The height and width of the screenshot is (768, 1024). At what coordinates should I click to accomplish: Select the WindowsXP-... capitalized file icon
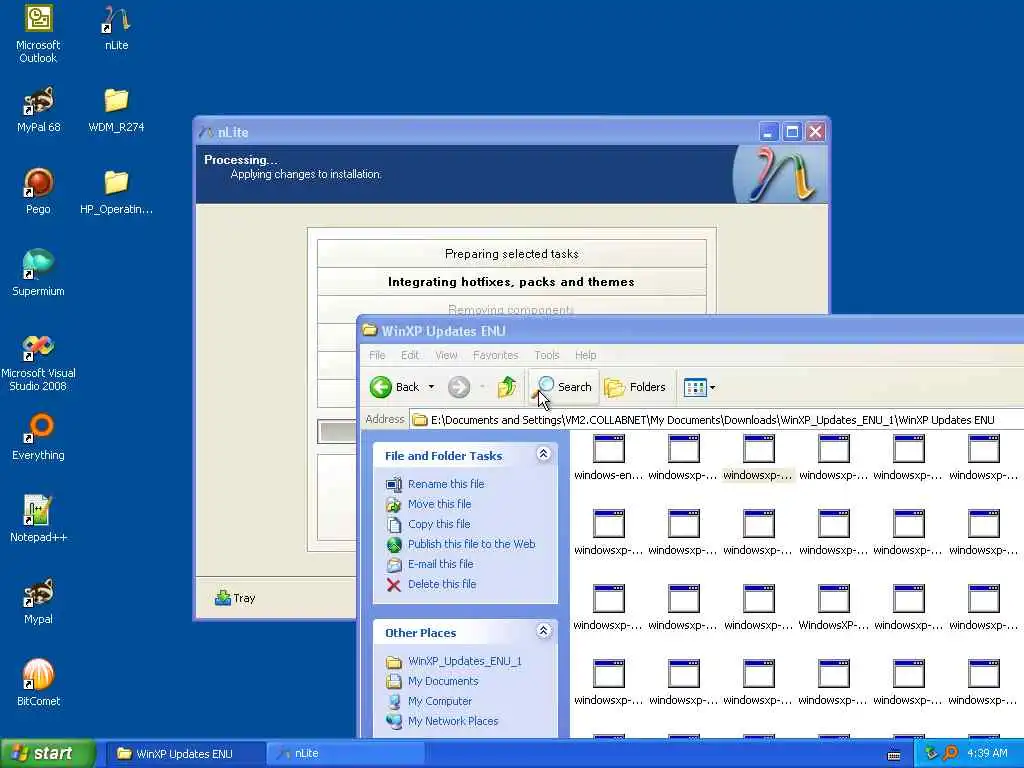(833, 607)
